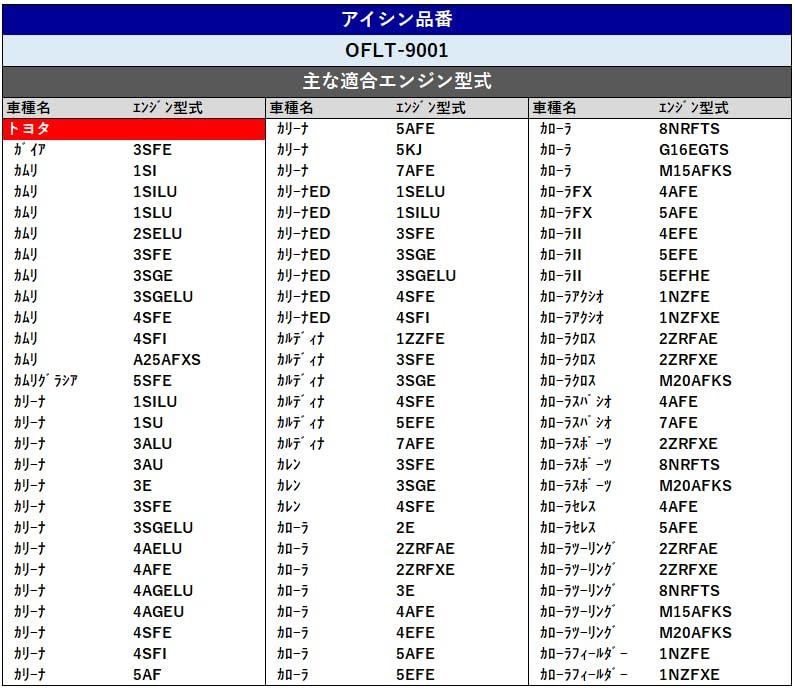Screen dimensions: 795x689
Task: Click the 5SFE engine type cell
Action: coord(152,381)
